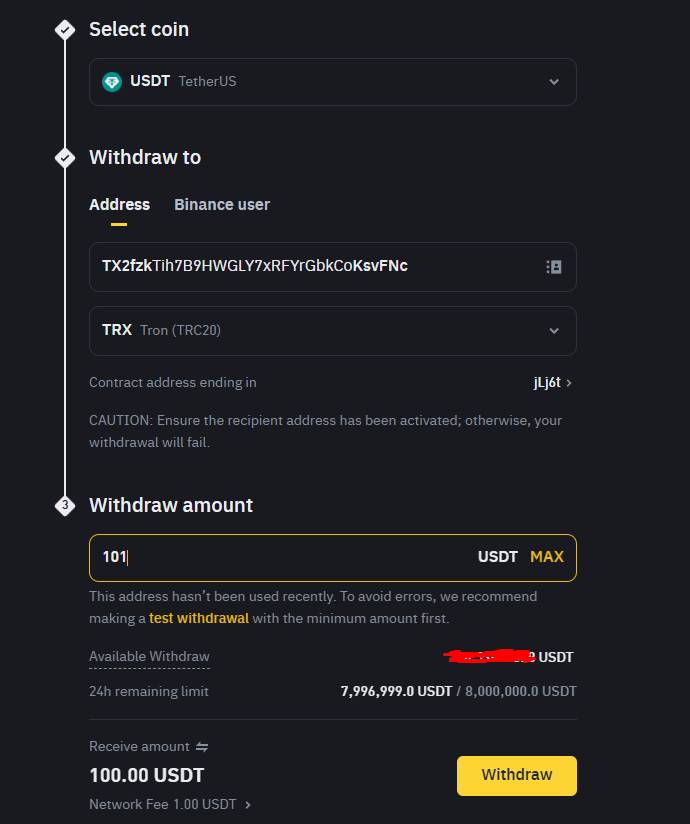Expand the TRX network dropdown chevron
690x824 pixels.
click(x=554, y=331)
